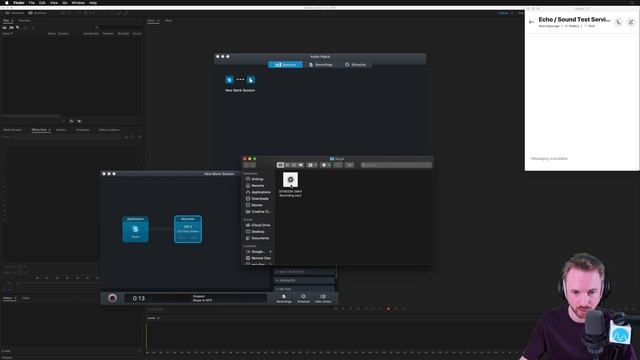The image size is (640, 360).
Task: Select the Mixer tab in Audition
Action: (x=168, y=20)
